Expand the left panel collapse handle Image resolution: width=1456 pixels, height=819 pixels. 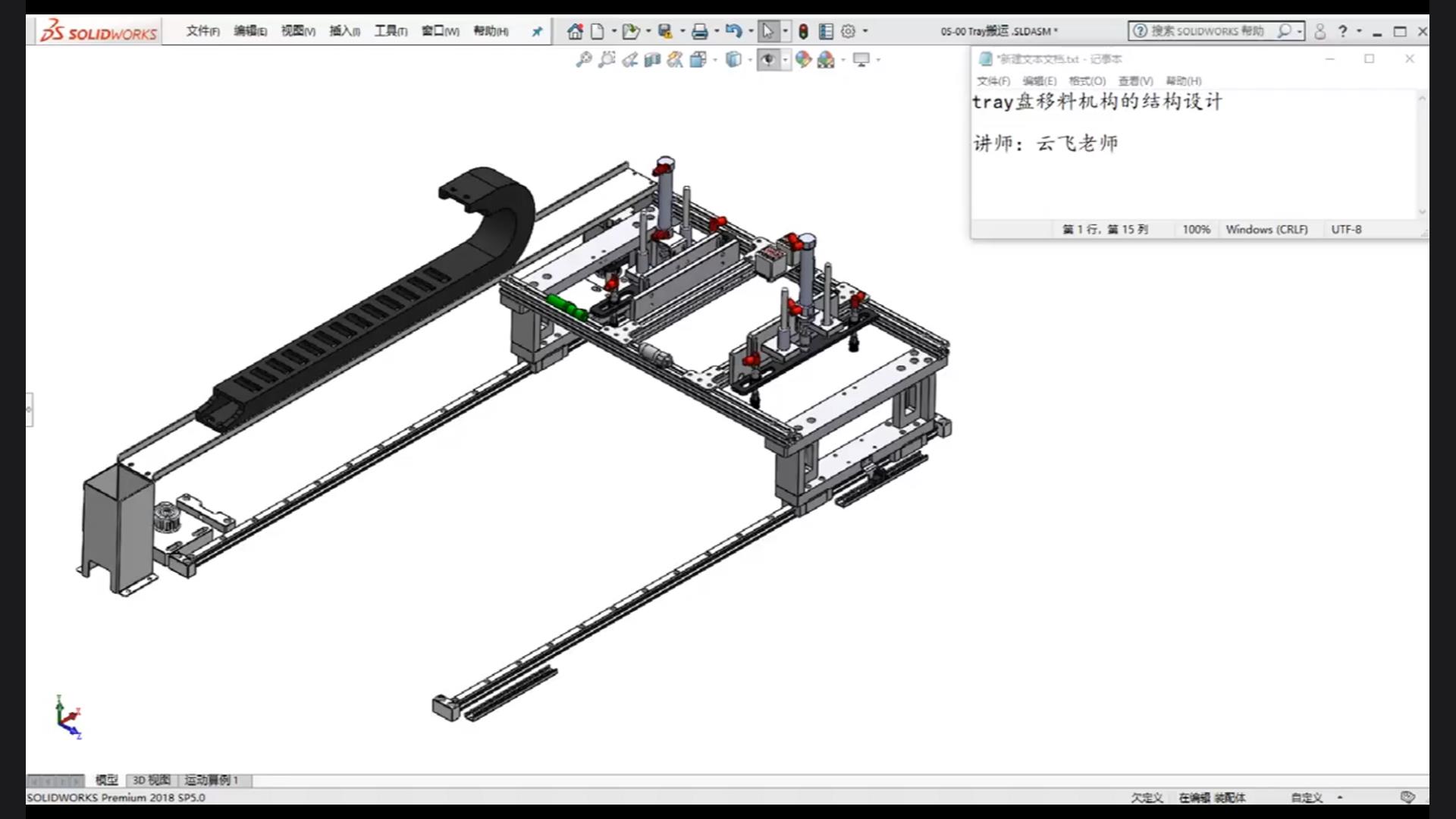29,409
